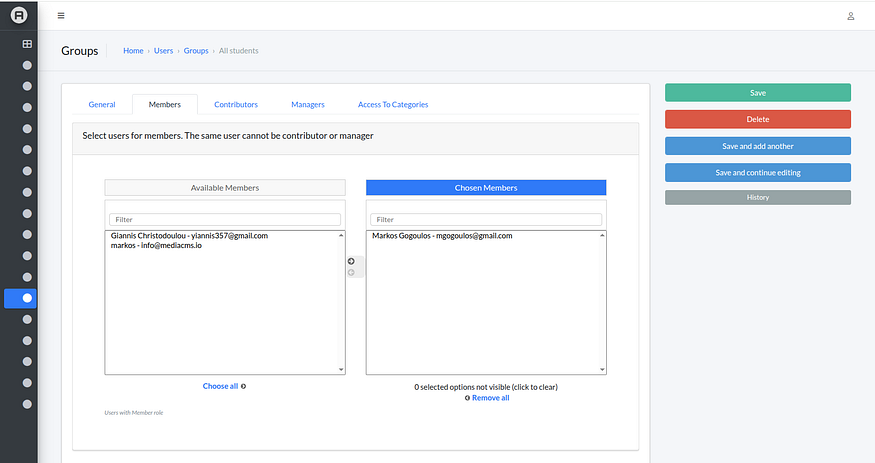Image resolution: width=875 pixels, height=463 pixels.
Task: Open the user profile icon at top right
Action: 850,16
